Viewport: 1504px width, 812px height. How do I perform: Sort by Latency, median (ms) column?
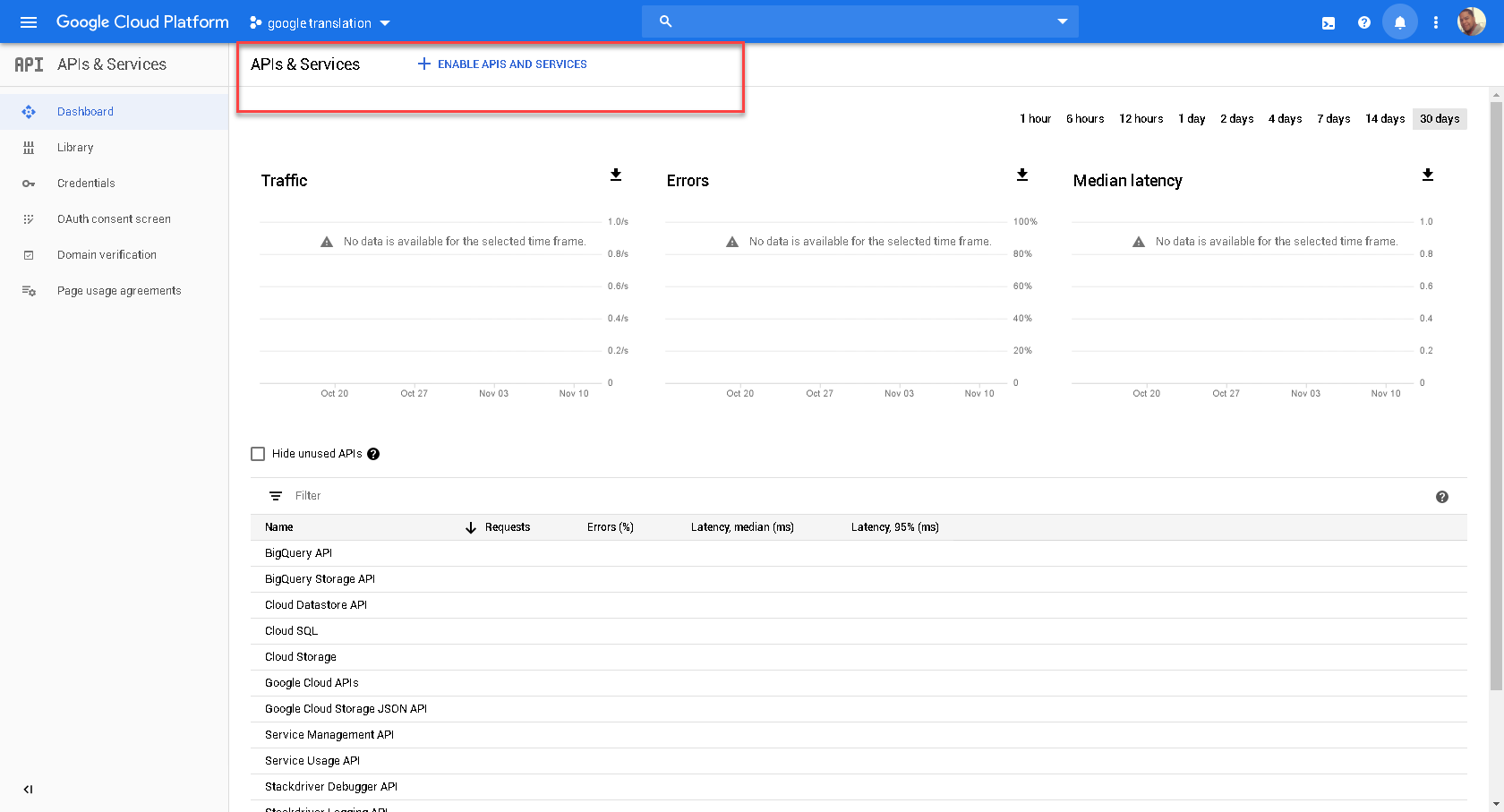click(x=742, y=527)
